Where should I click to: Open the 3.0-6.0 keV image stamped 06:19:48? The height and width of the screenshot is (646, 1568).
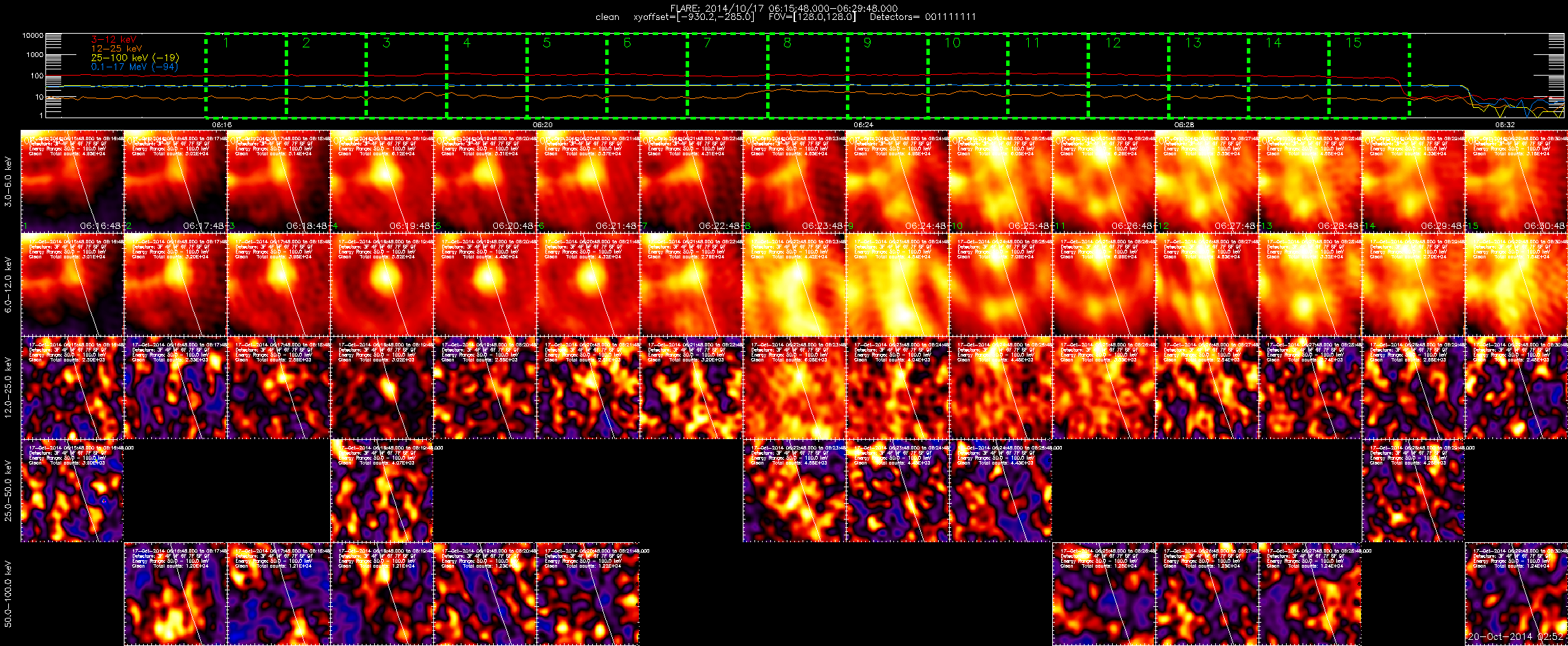[382, 181]
